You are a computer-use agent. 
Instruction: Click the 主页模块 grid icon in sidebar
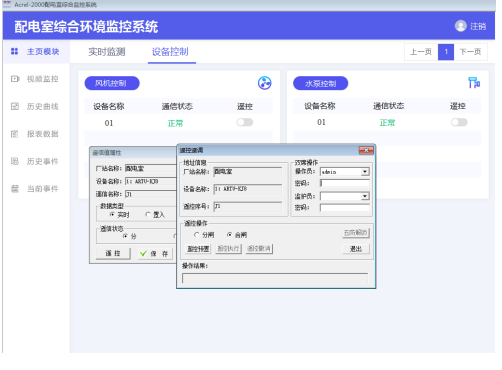(x=14, y=51)
